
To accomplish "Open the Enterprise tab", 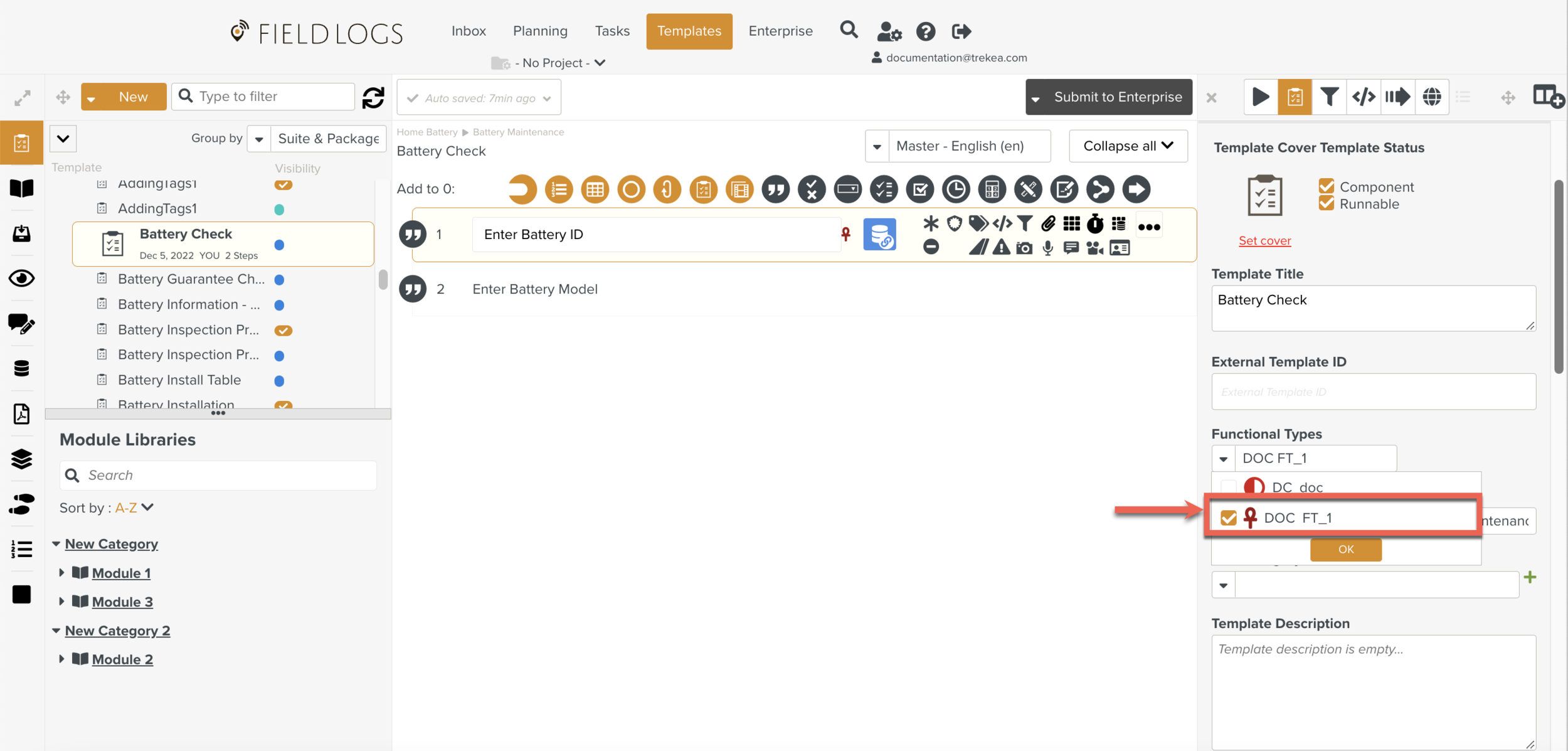I will (780, 31).
